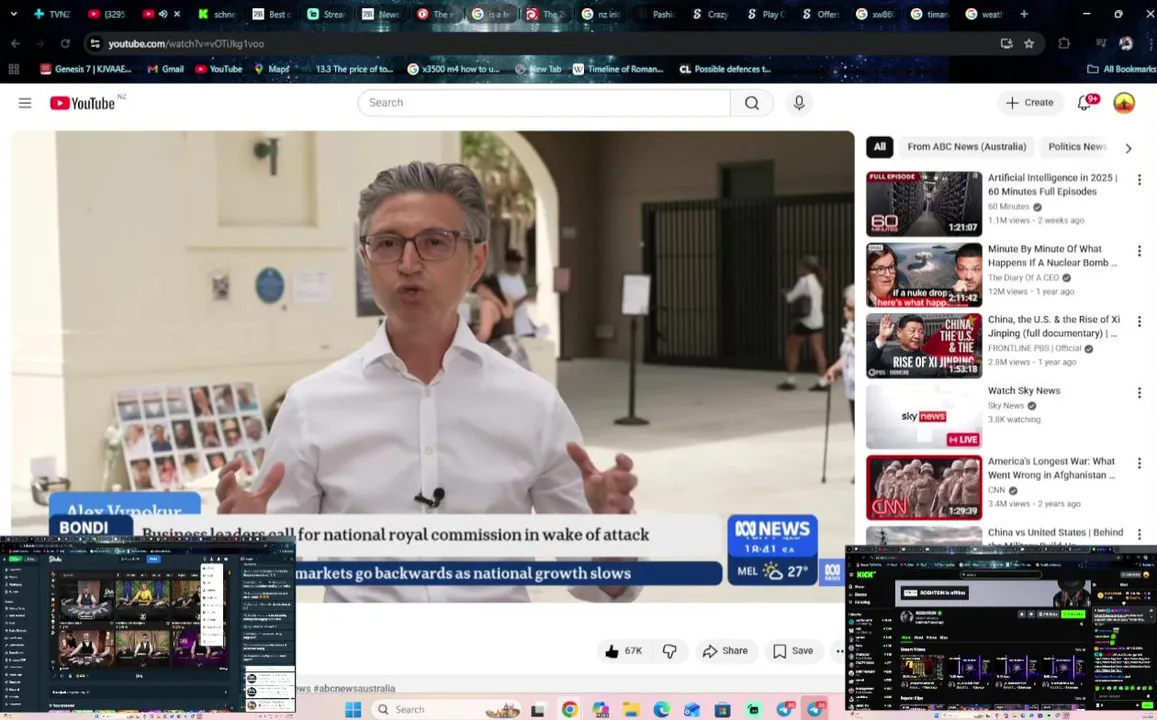The image size is (1157, 720).
Task: Open File Explorer from the taskbar
Action: click(x=631, y=710)
